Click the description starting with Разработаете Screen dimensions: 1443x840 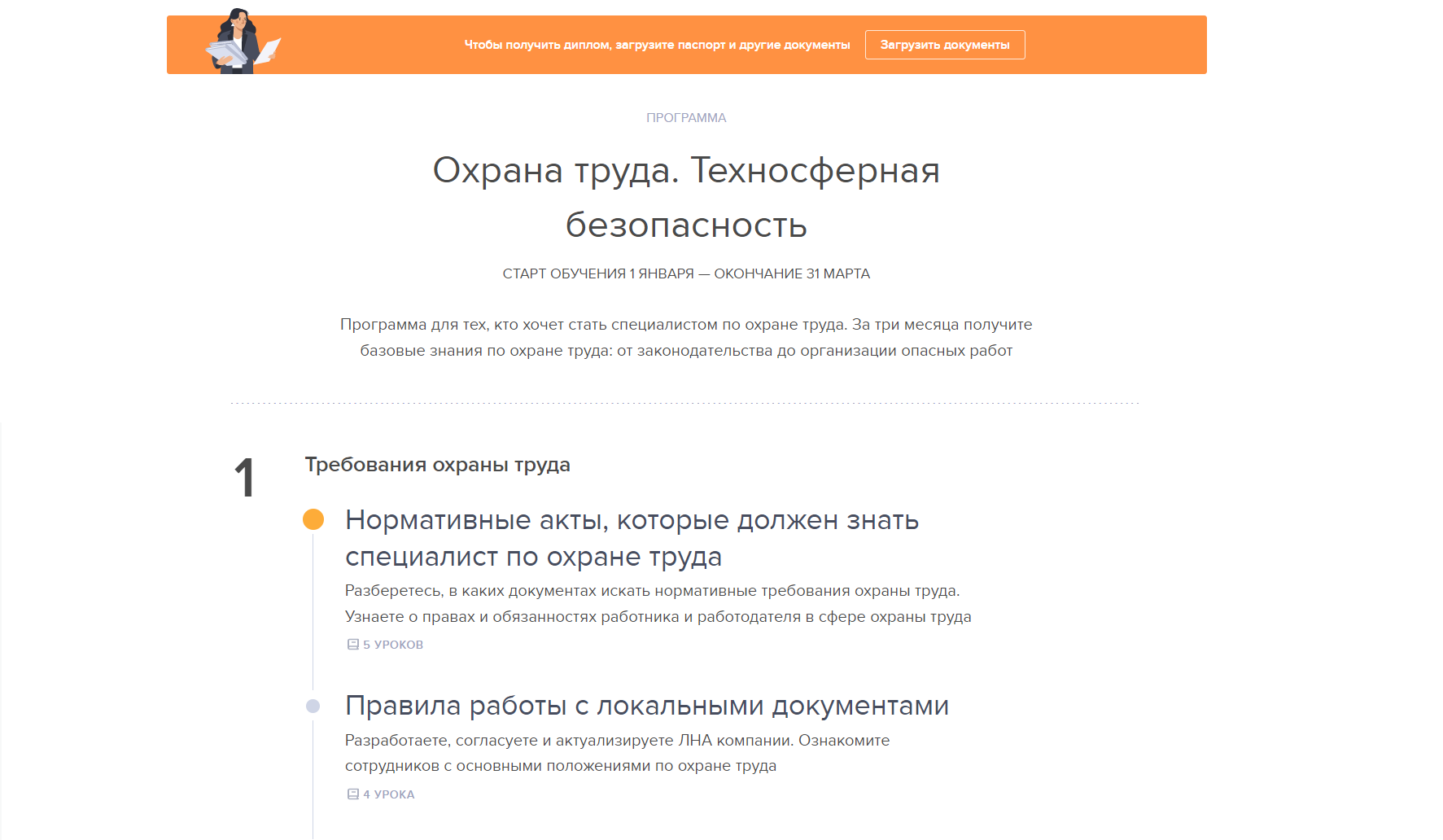(x=617, y=753)
